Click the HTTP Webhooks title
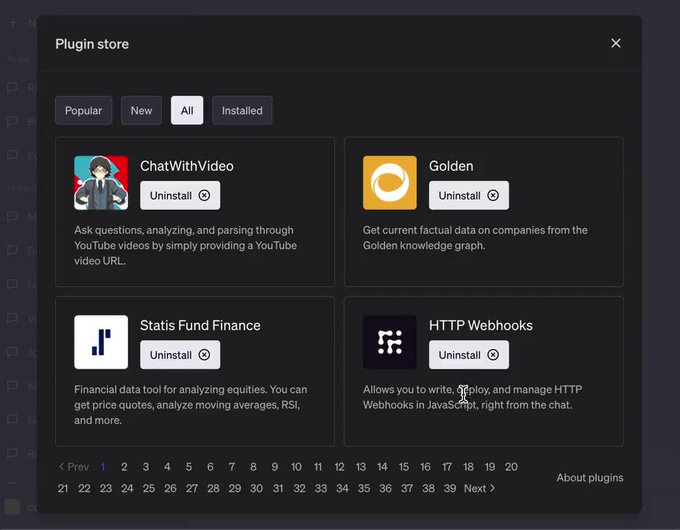 pyautogui.click(x=481, y=325)
